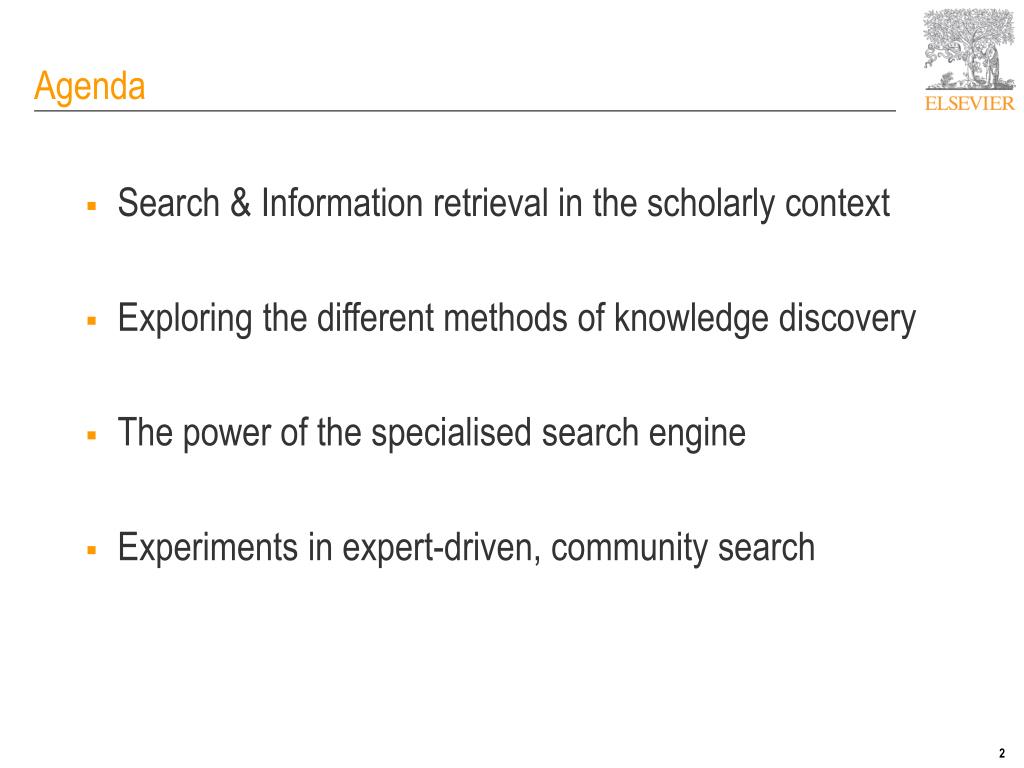1024x768 pixels.
Task: Select the word 'Experiments' in the fourth bullet
Action: point(208,548)
